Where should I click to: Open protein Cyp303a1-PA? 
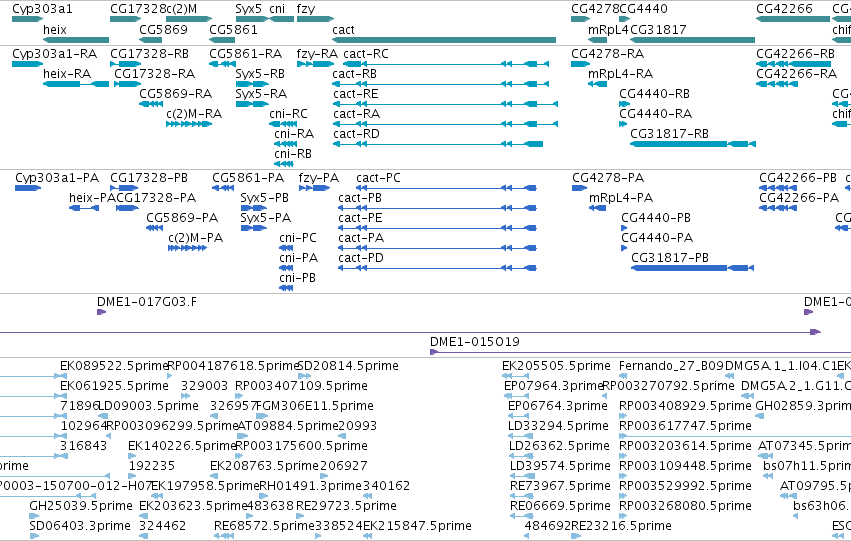coord(57,178)
